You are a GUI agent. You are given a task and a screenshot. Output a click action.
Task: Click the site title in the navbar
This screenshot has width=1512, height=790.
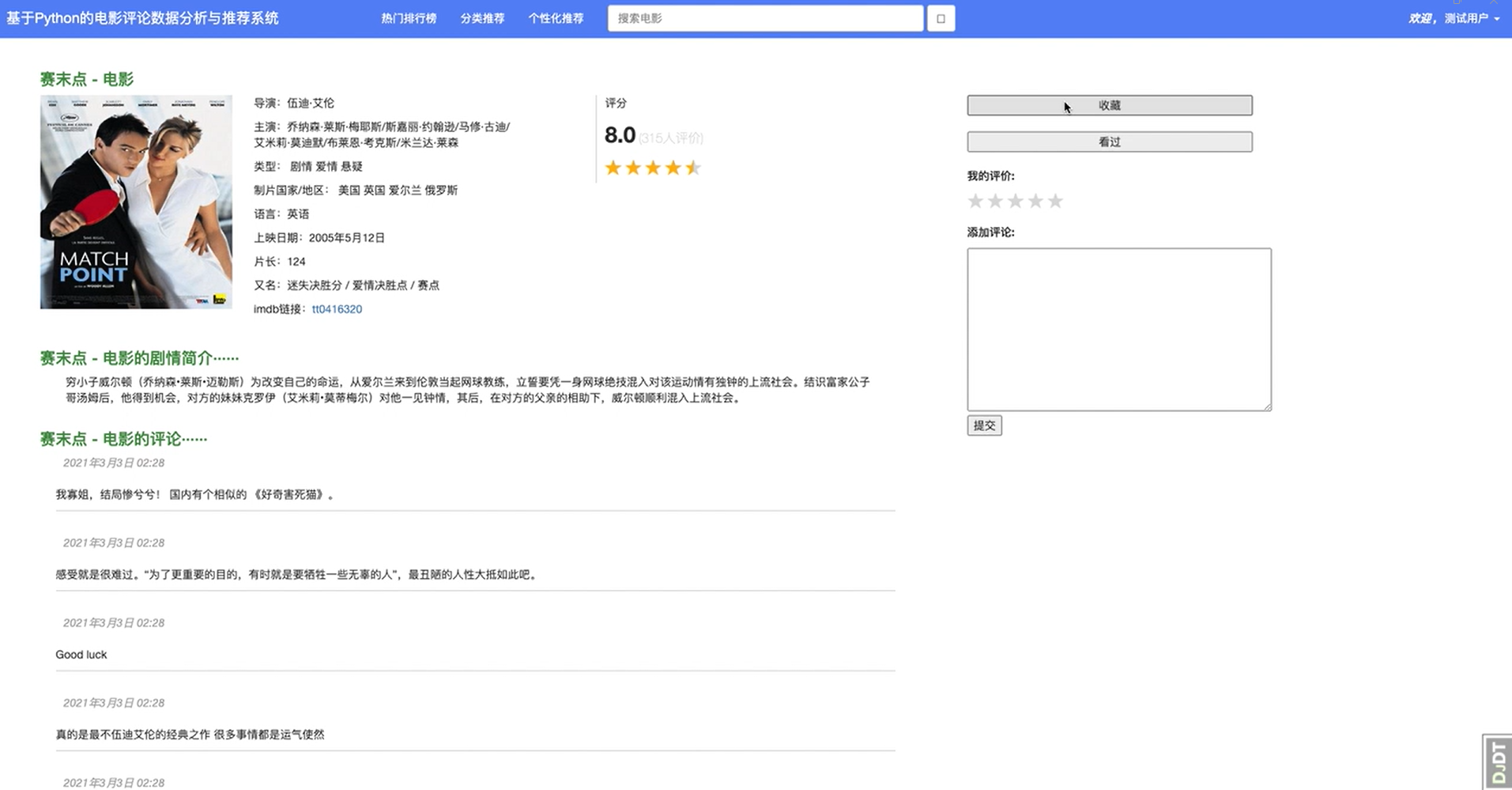coord(142,18)
